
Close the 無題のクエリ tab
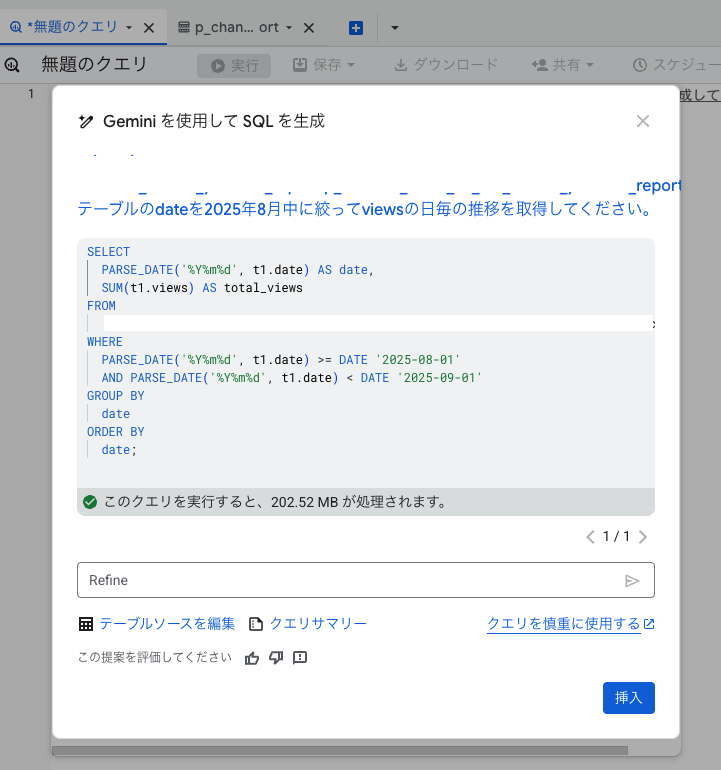pyautogui.click(x=149, y=28)
